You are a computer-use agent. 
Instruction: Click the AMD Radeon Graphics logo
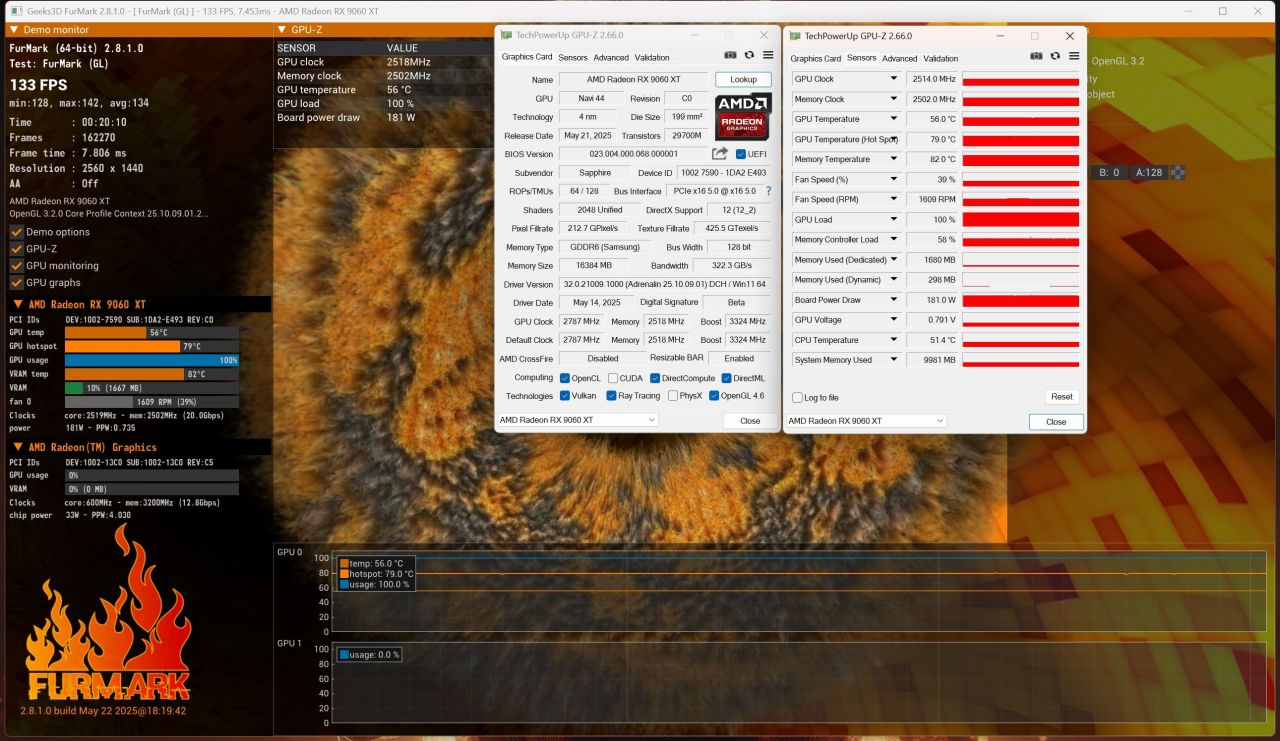(743, 117)
